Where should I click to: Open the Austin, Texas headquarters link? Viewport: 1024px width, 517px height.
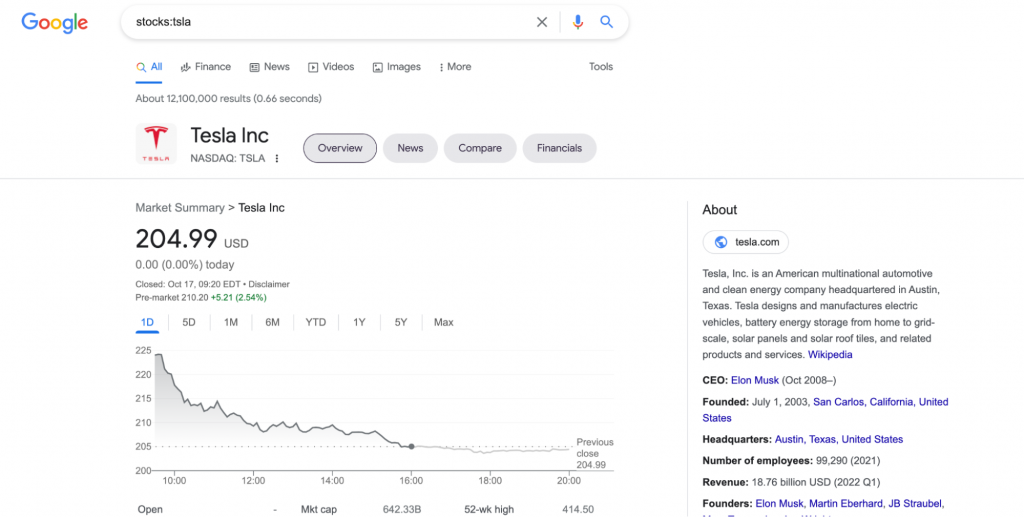[x=839, y=439]
